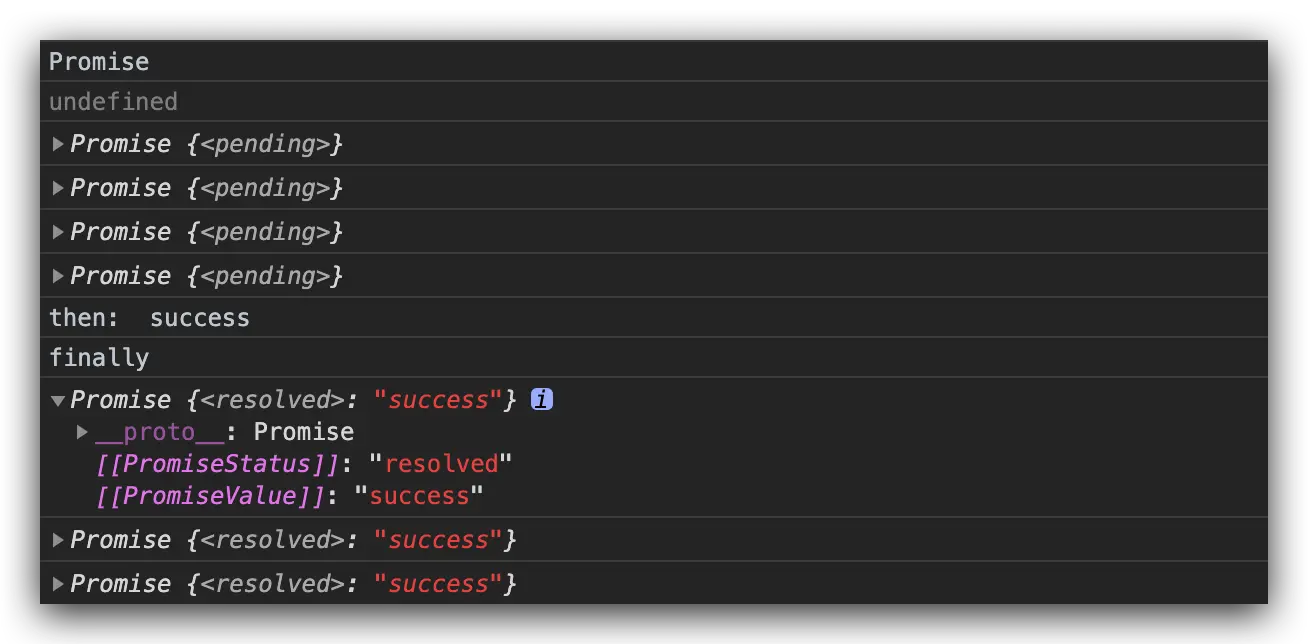Viewport: 1308px width, 644px height.
Task: Expand the fourth pending Promise entry
Action: click(58, 276)
